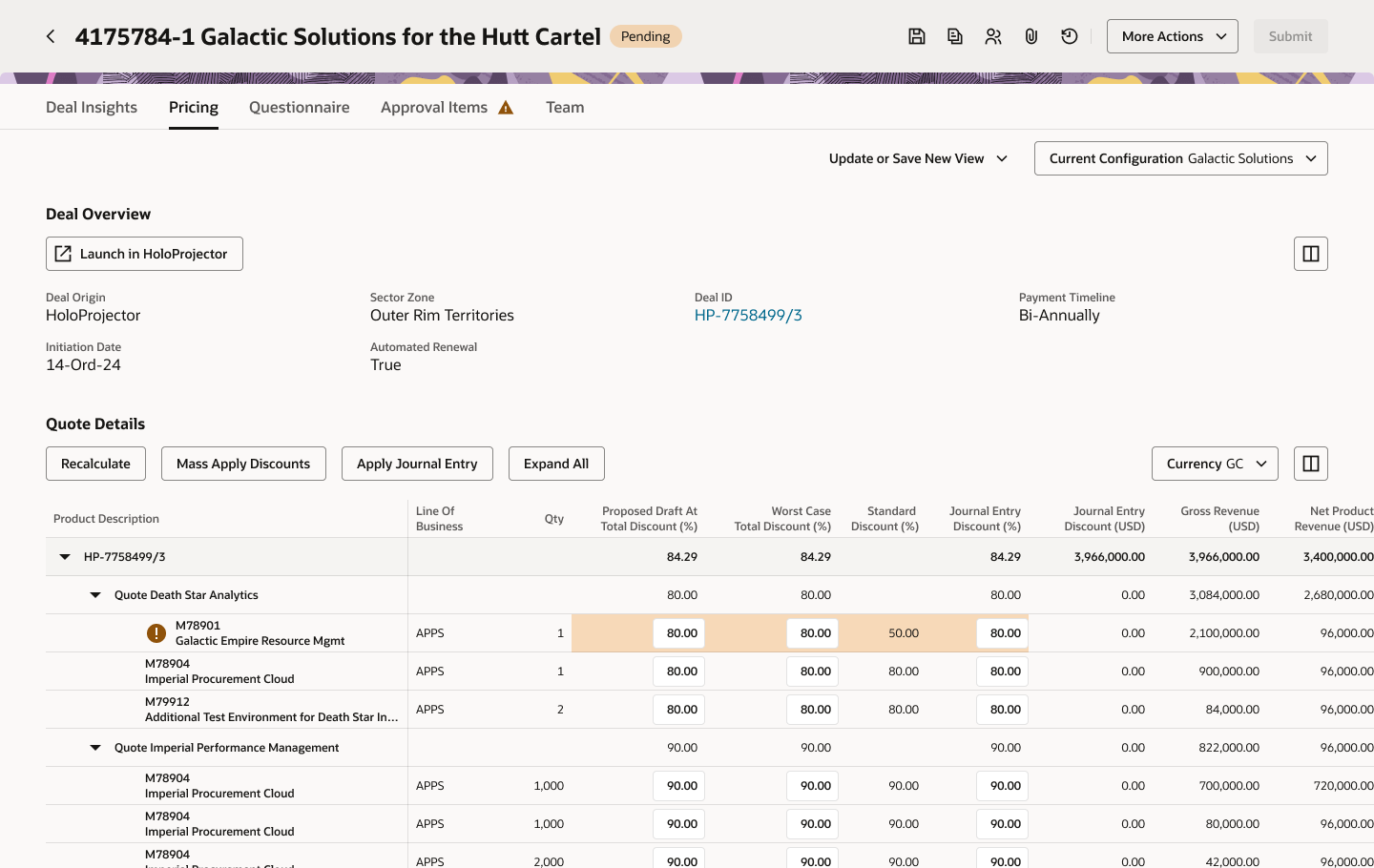The width and height of the screenshot is (1374, 868).
Task: Open Deal Overview column layout icon
Action: pyautogui.click(x=1311, y=254)
